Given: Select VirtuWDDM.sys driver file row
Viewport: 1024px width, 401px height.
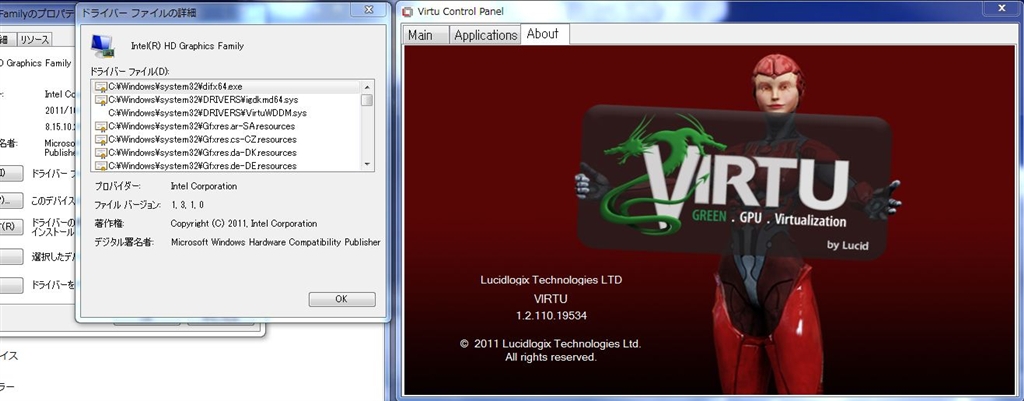Looking at the screenshot, I should (x=227, y=113).
